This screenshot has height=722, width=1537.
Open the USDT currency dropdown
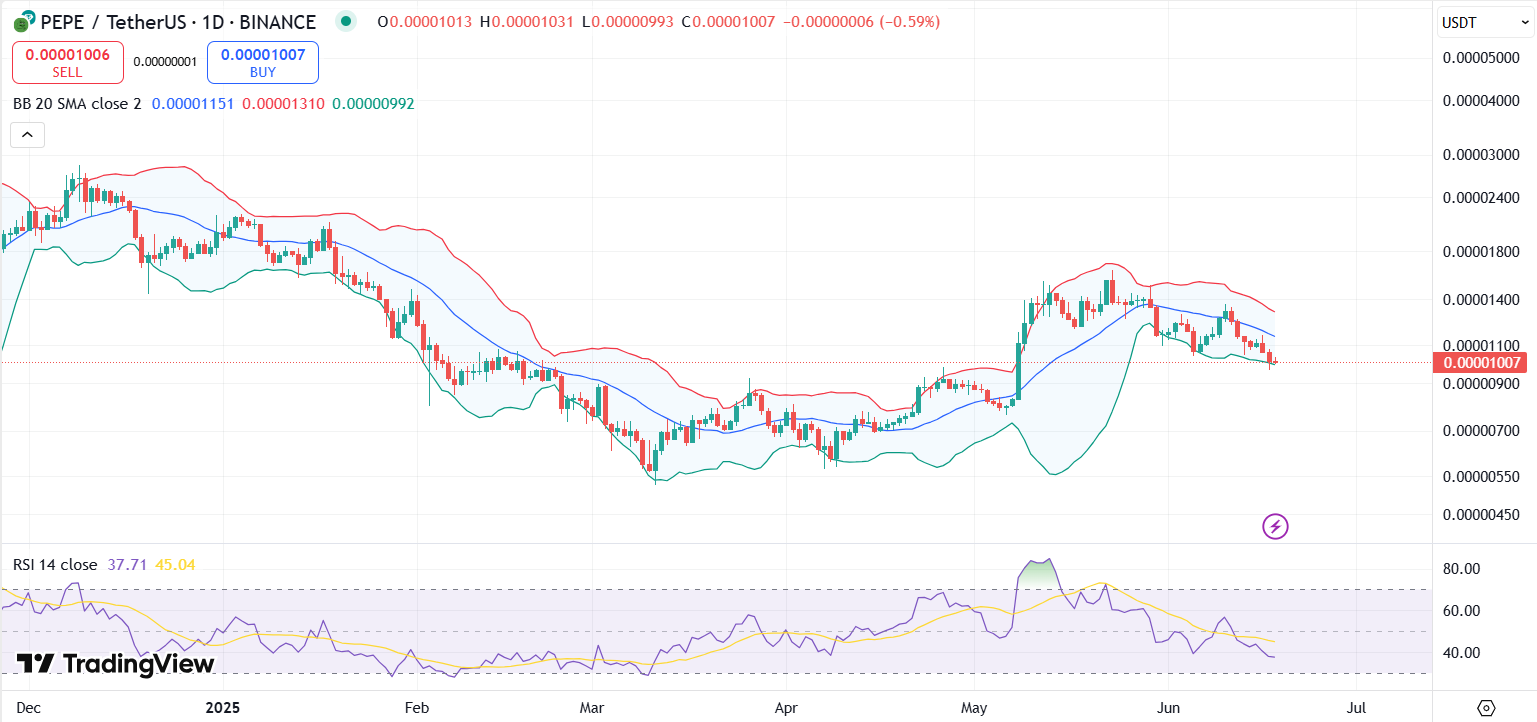[x=1485, y=22]
